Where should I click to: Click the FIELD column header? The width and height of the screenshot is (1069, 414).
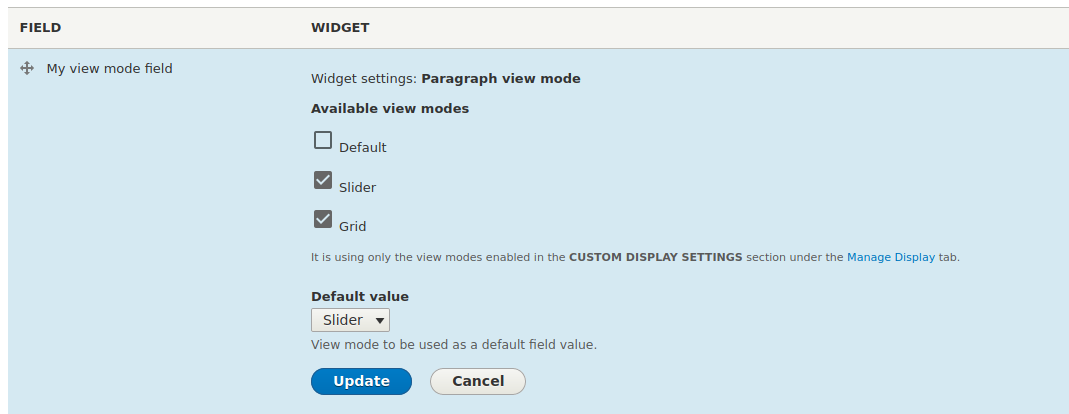pyautogui.click(x=40, y=28)
